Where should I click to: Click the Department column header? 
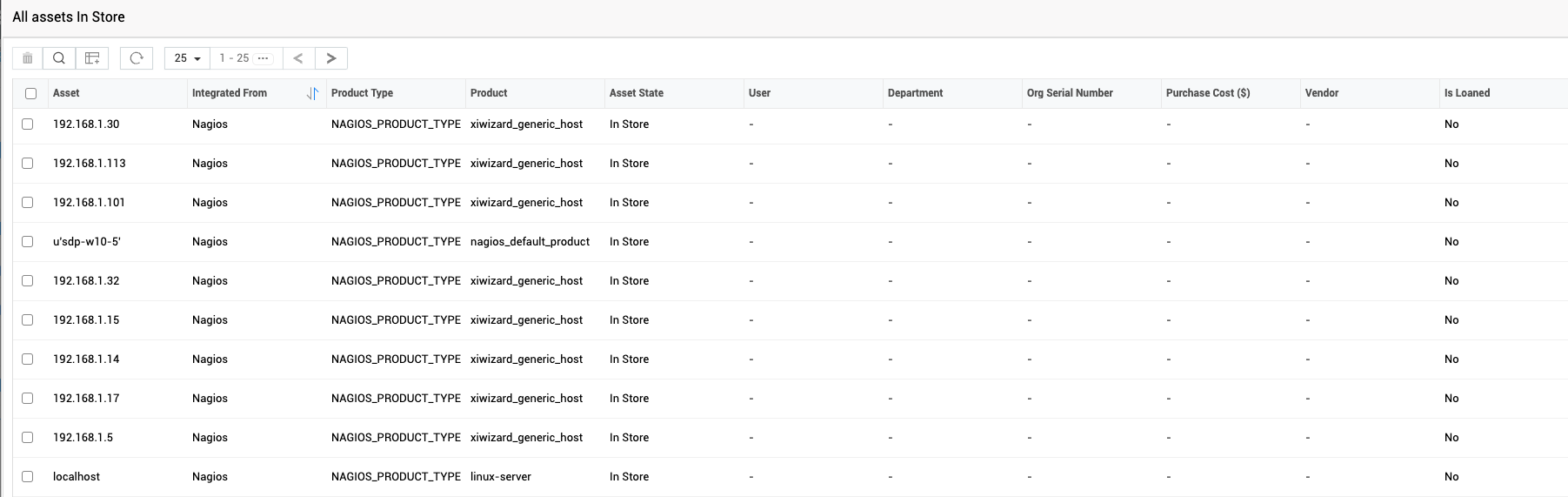(x=916, y=93)
